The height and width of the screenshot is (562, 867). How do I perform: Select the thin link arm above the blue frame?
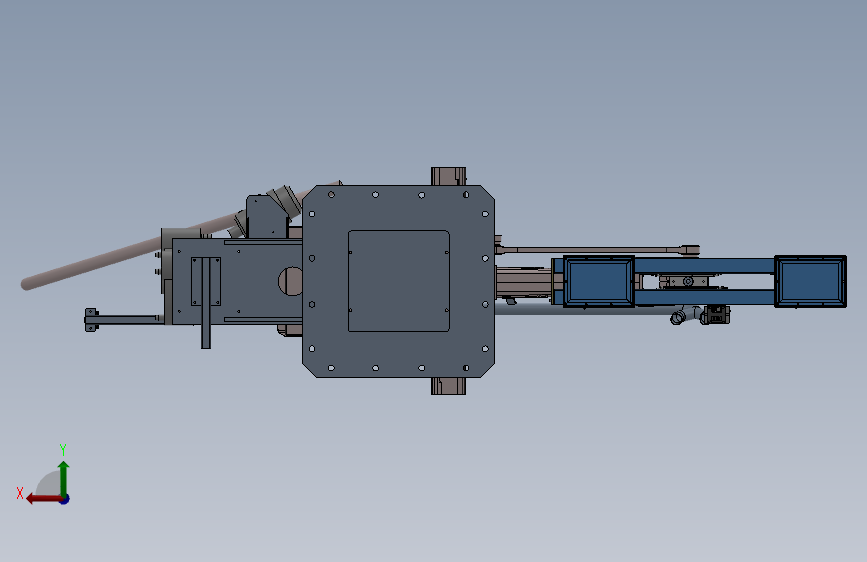597,250
